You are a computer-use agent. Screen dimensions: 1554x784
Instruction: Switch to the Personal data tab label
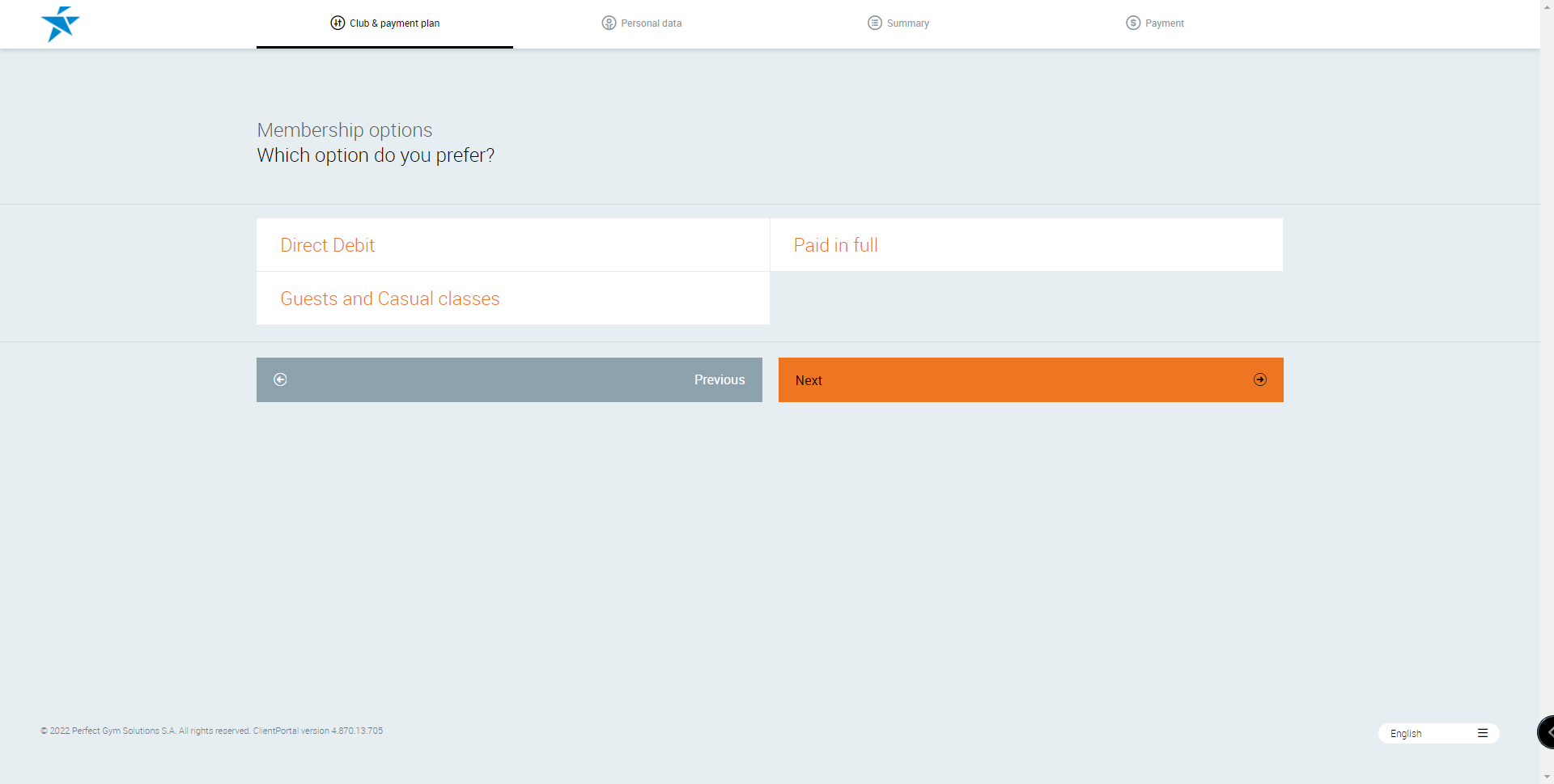point(651,23)
